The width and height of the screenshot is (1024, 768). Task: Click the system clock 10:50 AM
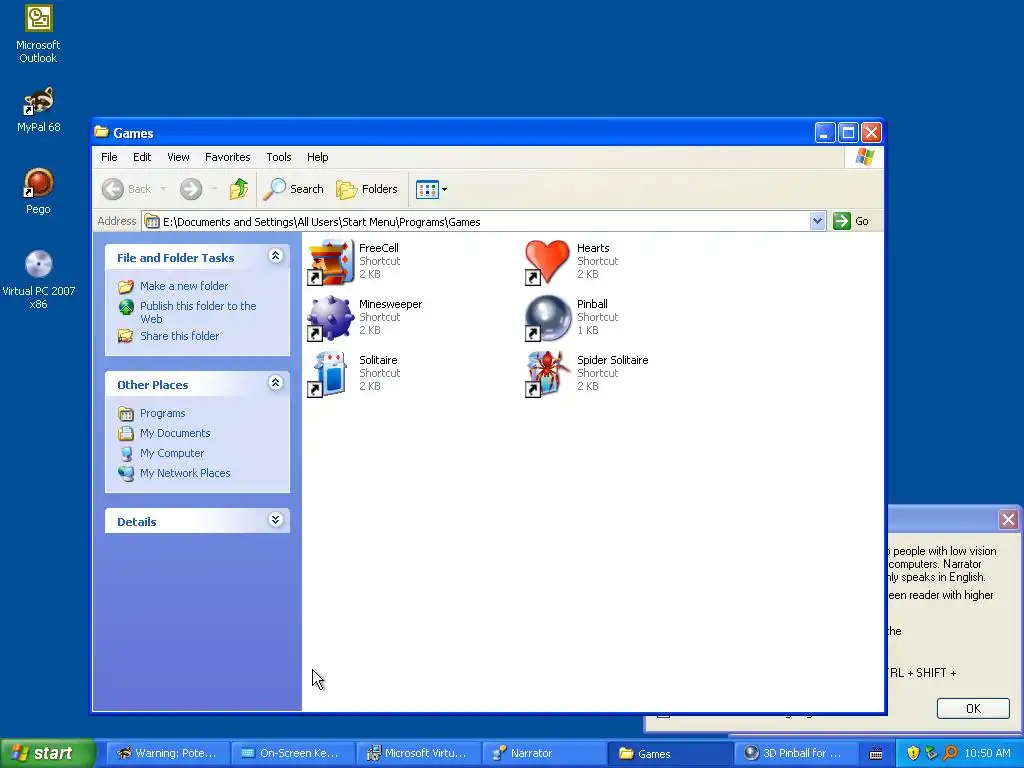987,753
